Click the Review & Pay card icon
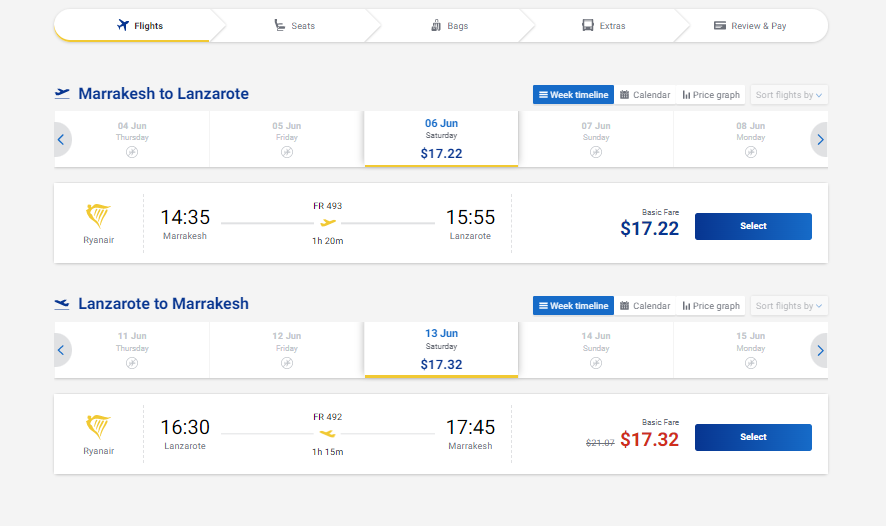The width and height of the screenshot is (886, 526). (719, 25)
